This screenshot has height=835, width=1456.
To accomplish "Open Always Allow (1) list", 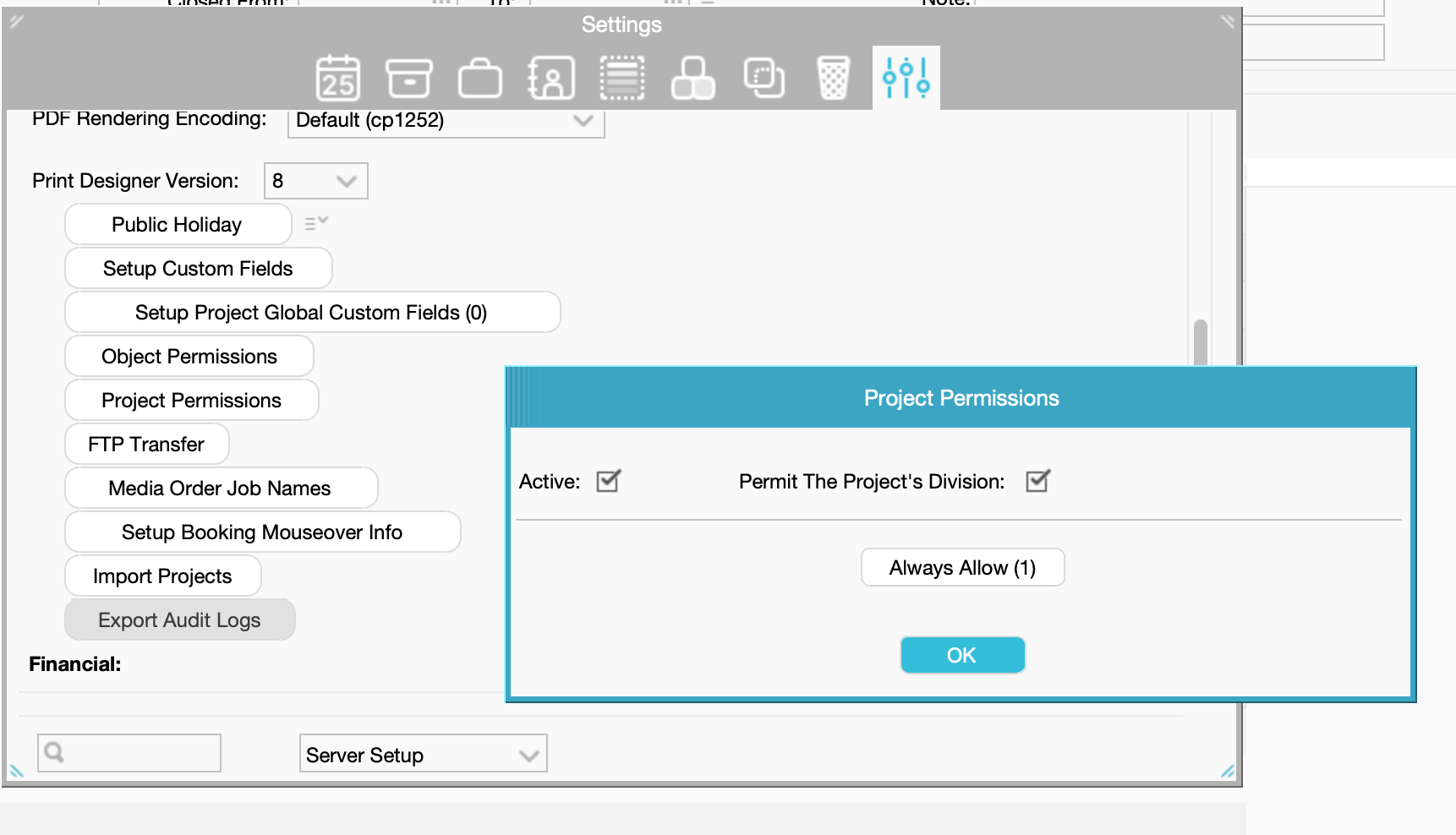I will click(x=963, y=568).
